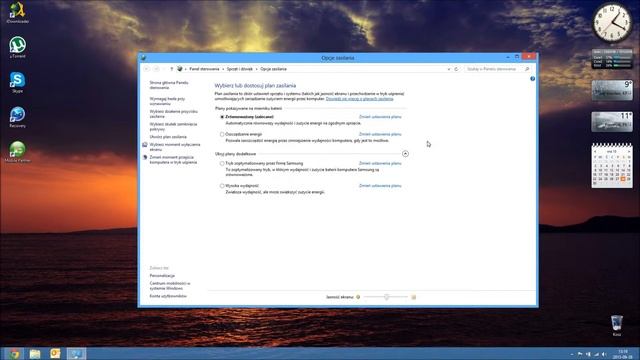Image resolution: width=640 pixels, height=360 pixels.
Task: Select the Wysoka wydajność power plan
Action: coord(222,186)
